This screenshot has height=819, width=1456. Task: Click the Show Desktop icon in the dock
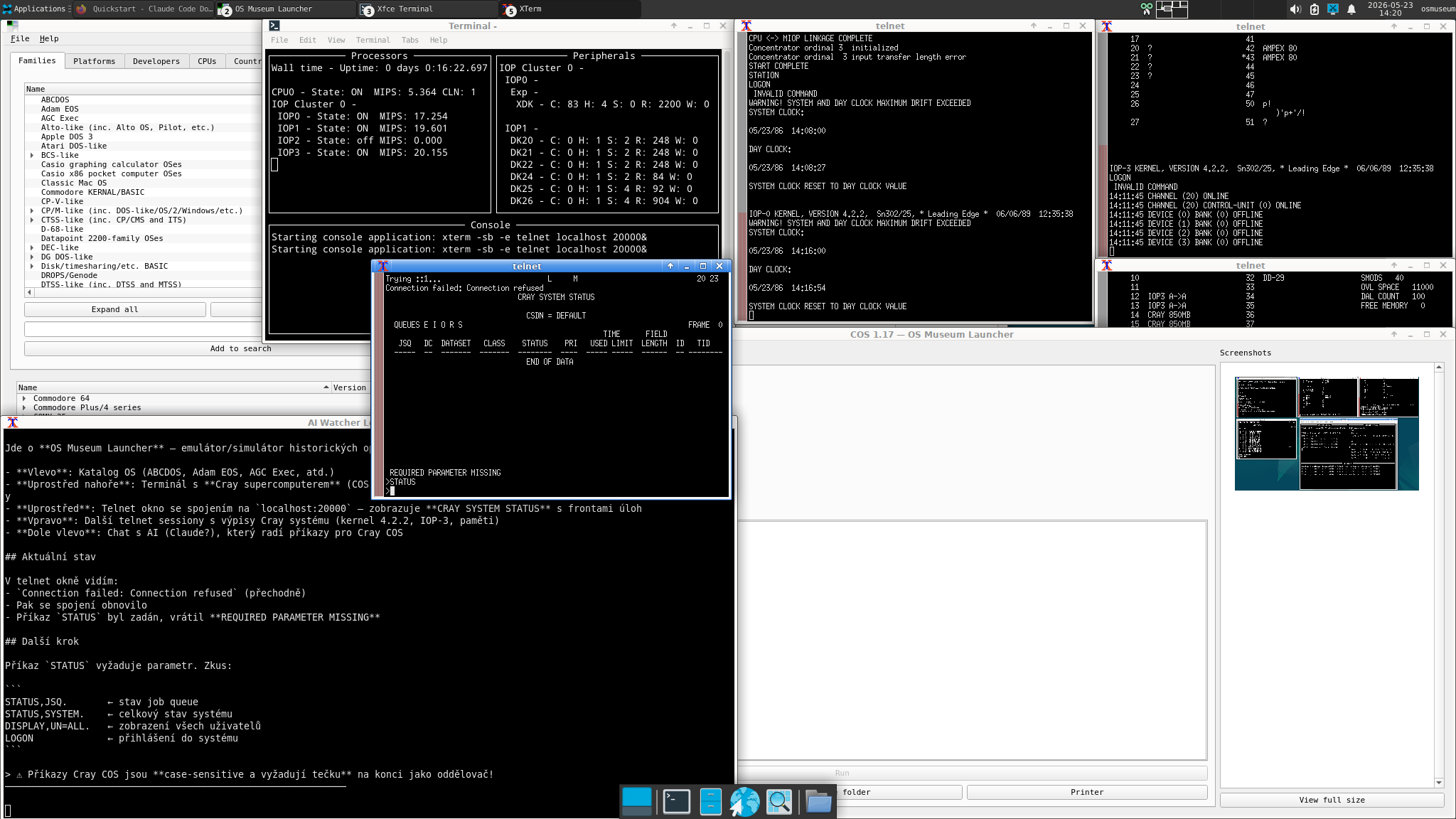[636, 801]
